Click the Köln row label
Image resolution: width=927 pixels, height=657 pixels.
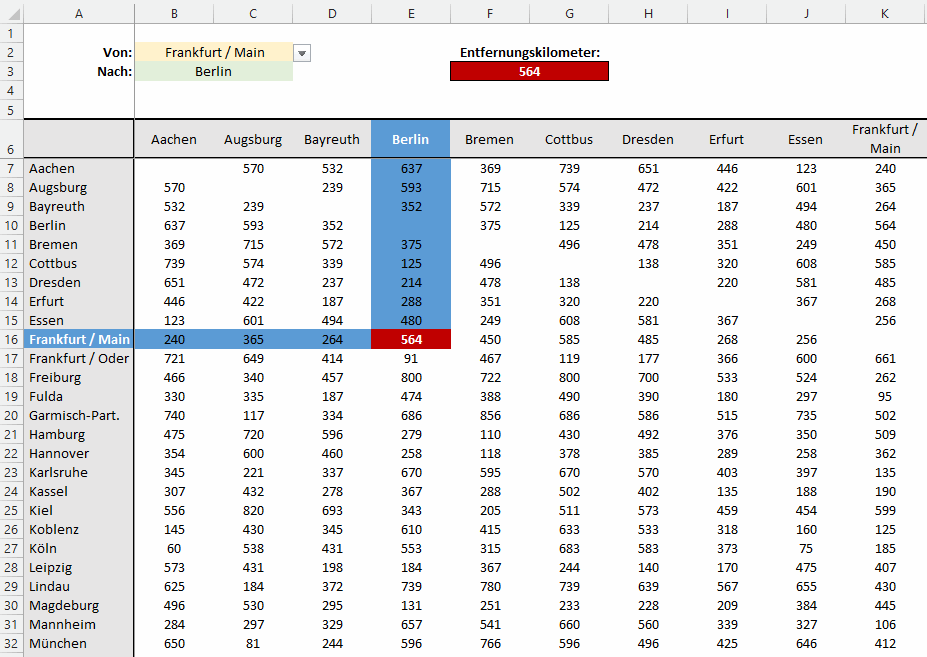point(43,548)
